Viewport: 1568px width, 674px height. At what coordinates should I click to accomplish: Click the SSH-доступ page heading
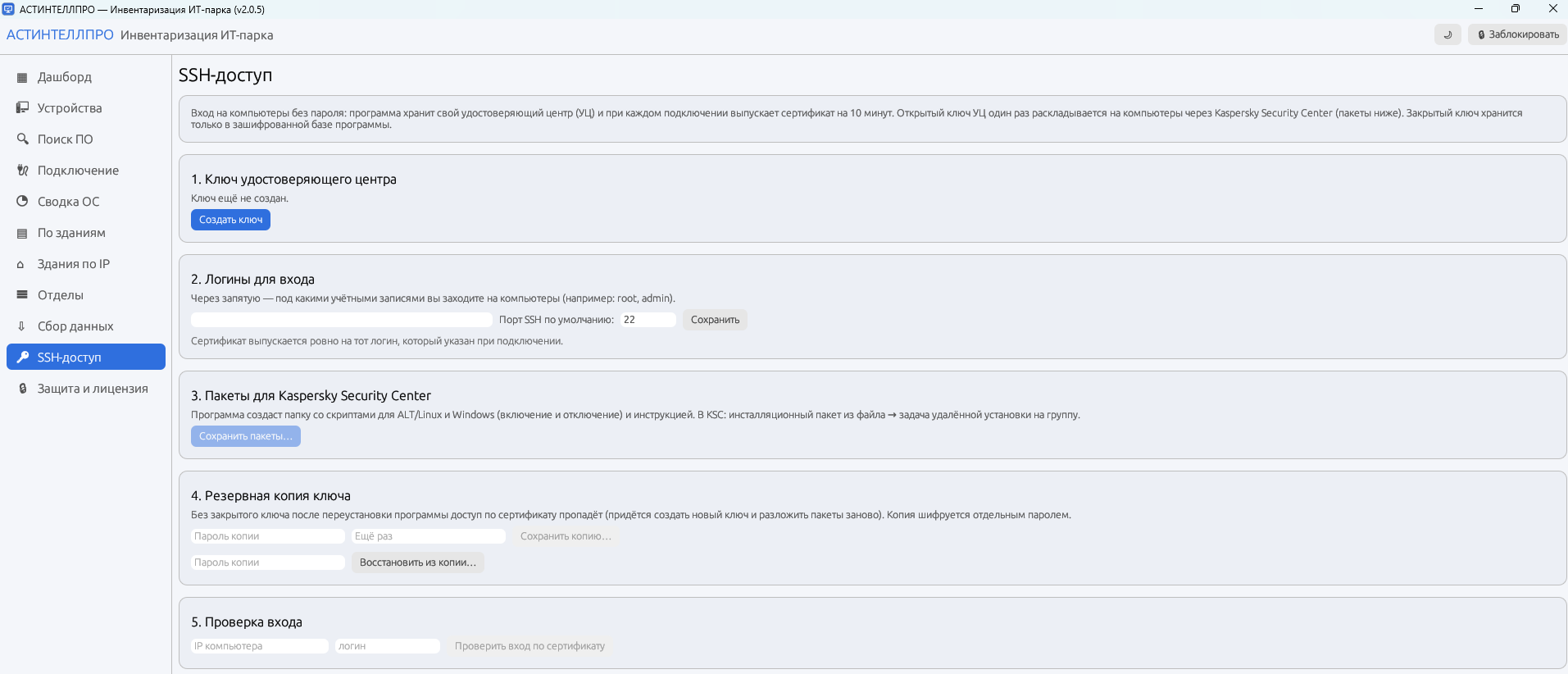coord(225,75)
